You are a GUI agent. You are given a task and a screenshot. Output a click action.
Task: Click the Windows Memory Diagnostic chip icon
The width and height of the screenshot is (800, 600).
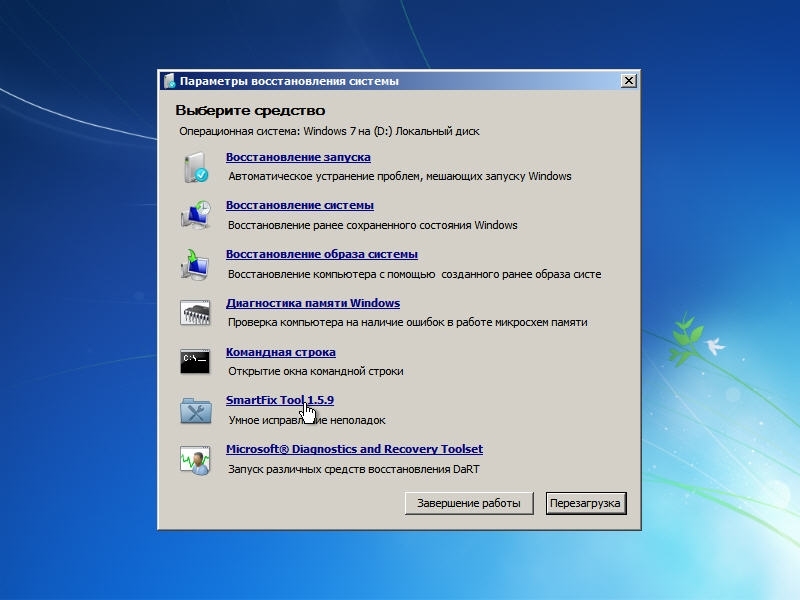tap(195, 313)
